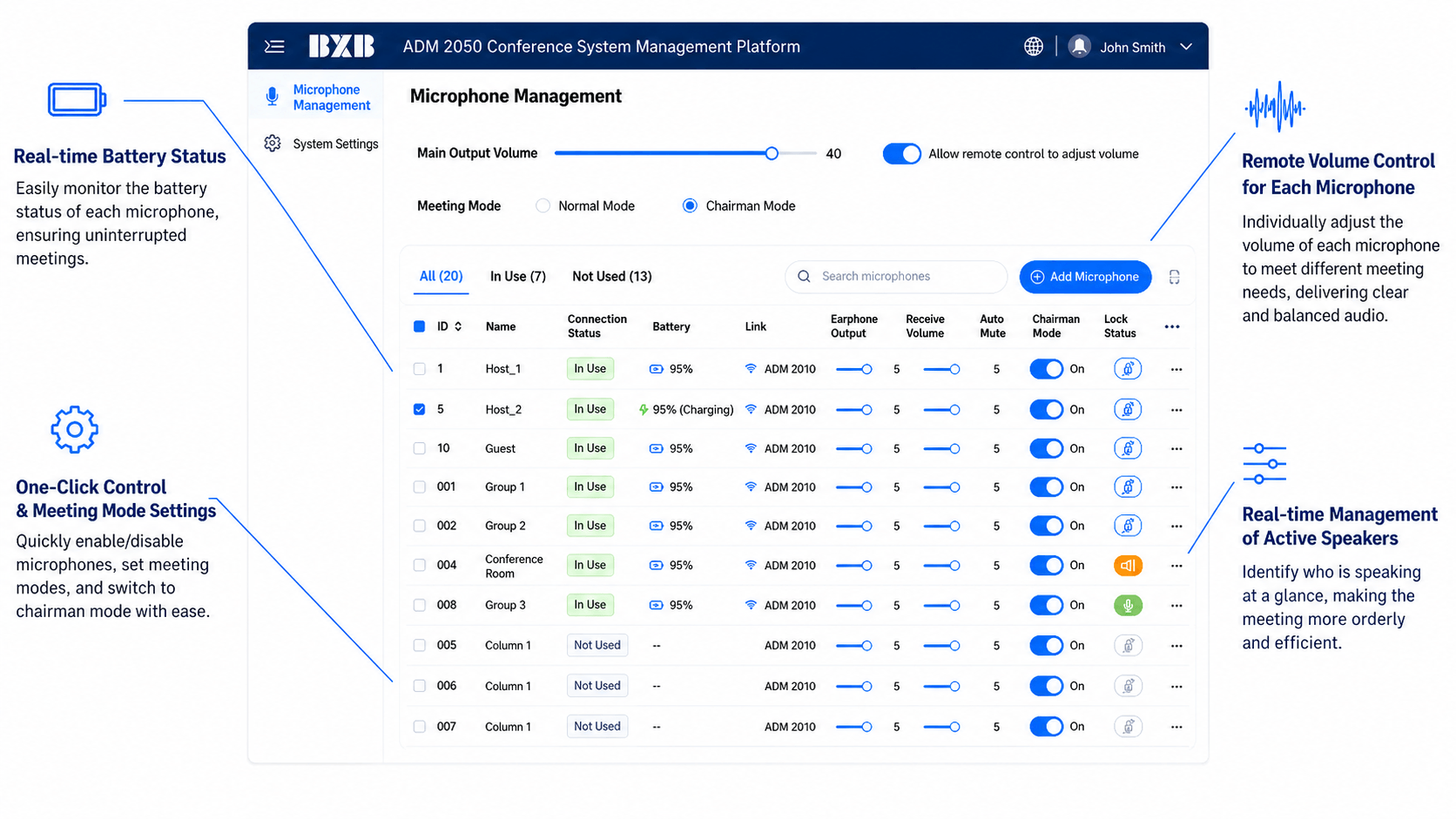Open more options menu for Group 2 row
The width and height of the screenshot is (1456, 819).
tap(1176, 527)
